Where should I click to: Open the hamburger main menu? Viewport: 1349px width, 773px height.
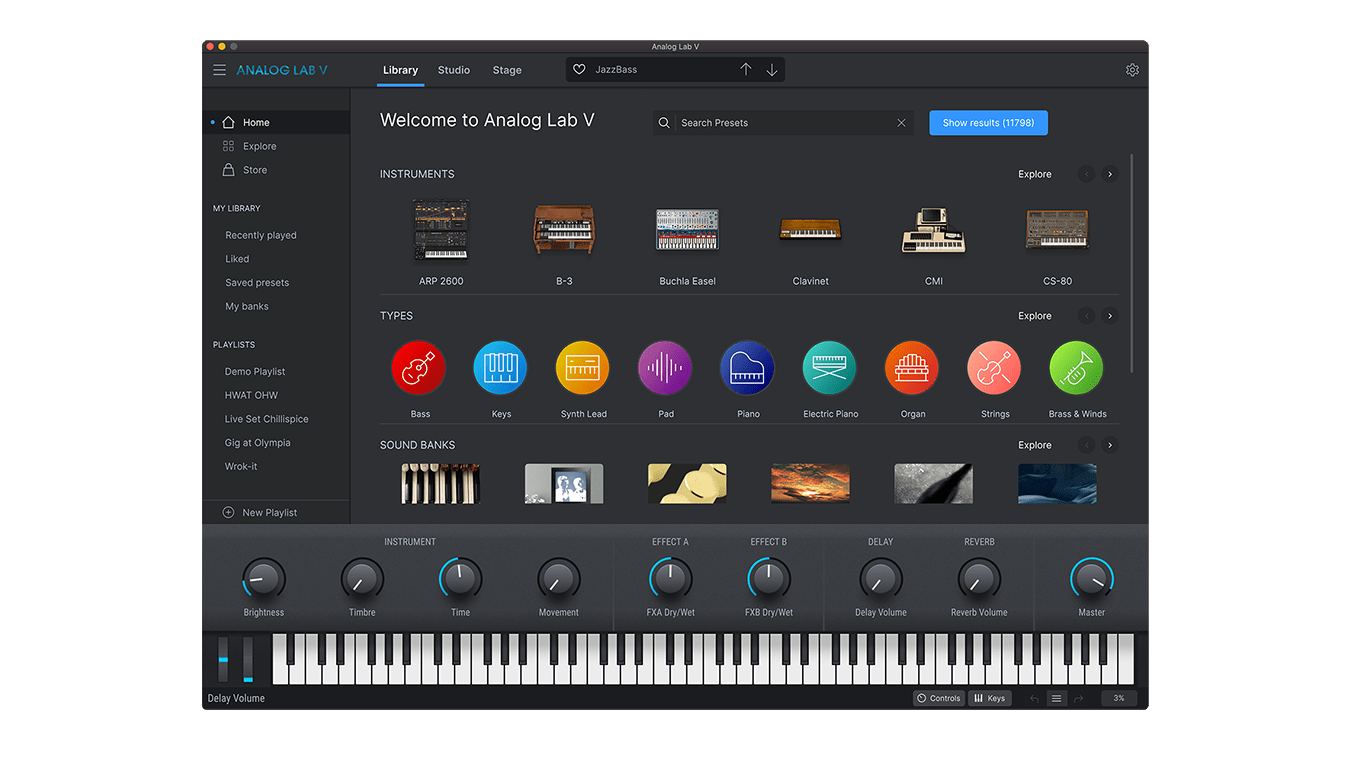[219, 70]
